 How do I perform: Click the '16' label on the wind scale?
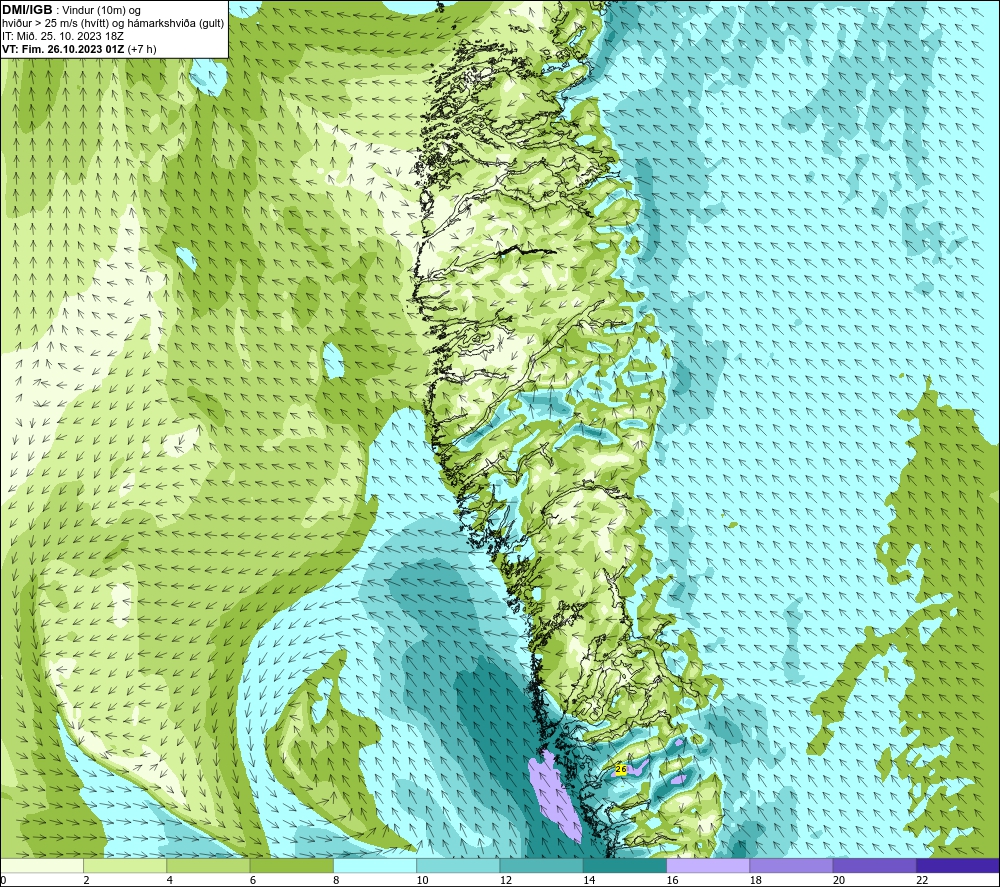(673, 881)
